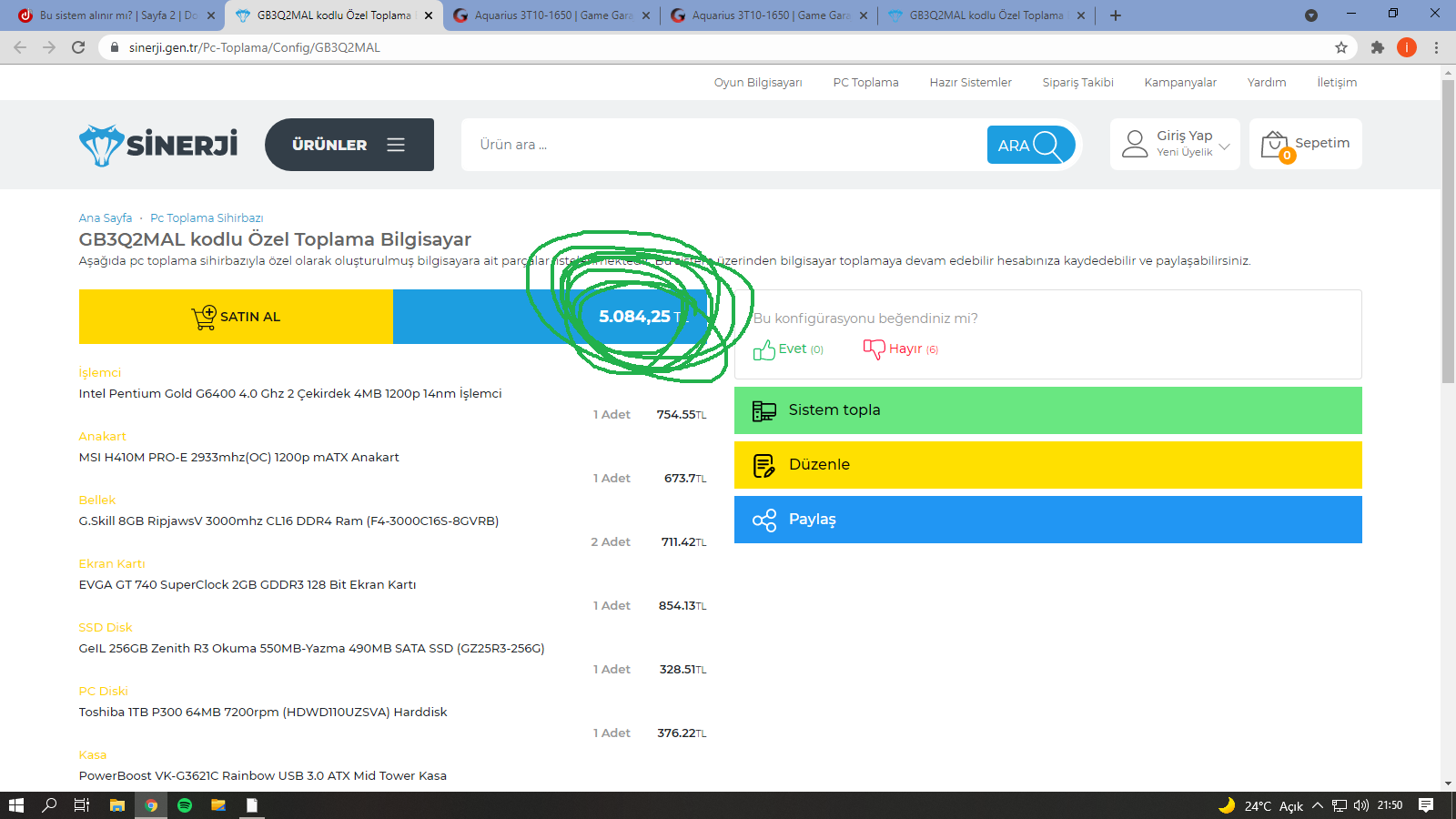Click the 854.13 TL graphics card price
Image resolution: width=1456 pixels, height=819 pixels.
pyautogui.click(x=682, y=606)
